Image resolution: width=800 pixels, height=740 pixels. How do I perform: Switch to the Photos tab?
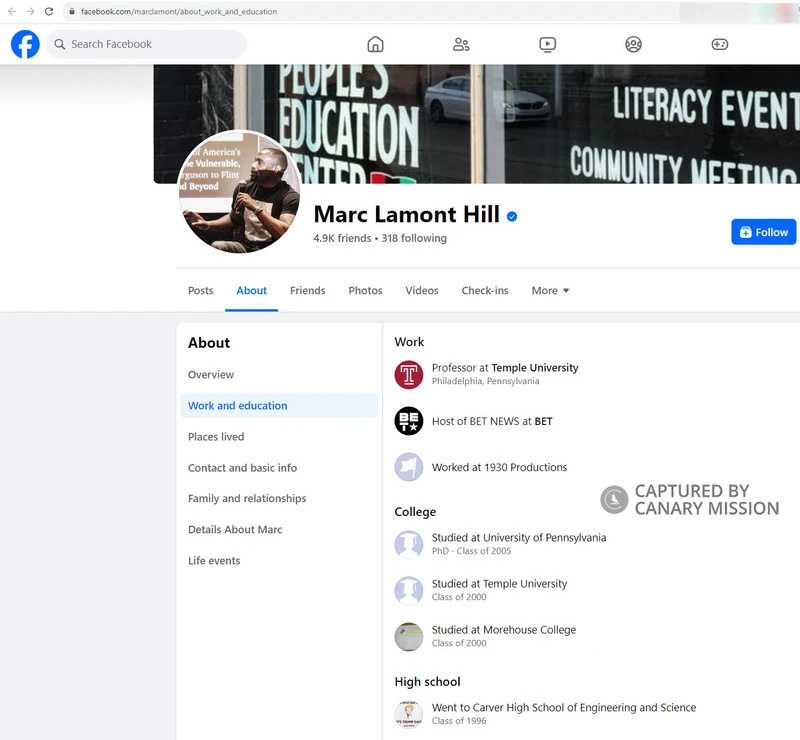[365, 290]
